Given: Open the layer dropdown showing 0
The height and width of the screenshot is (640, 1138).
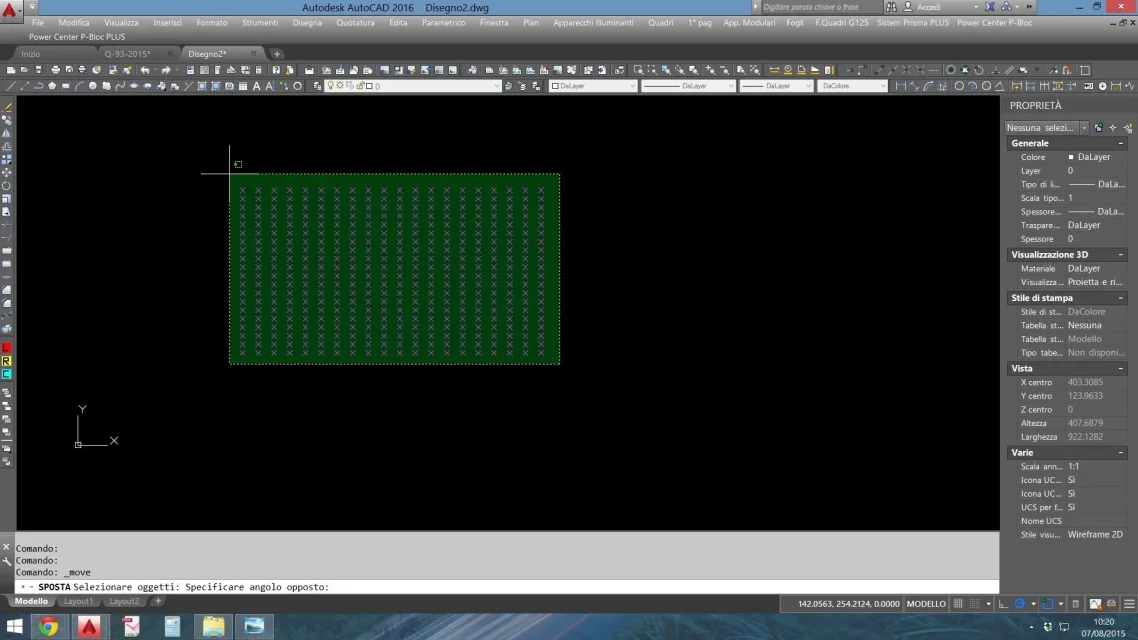Looking at the screenshot, I should (414, 86).
